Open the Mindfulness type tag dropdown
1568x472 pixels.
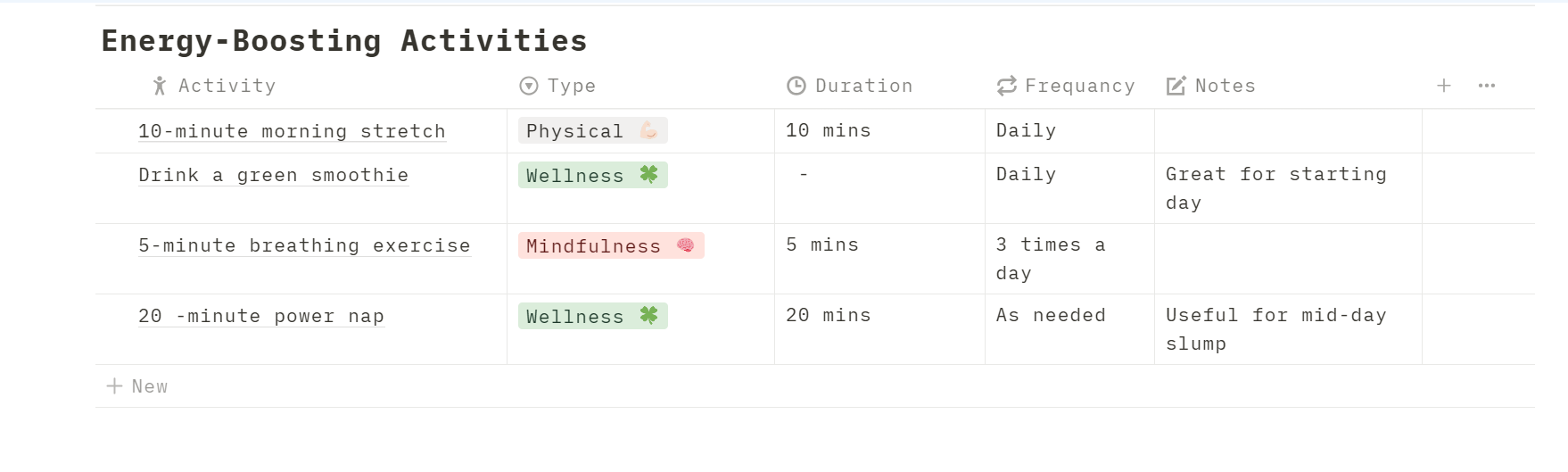coord(611,246)
